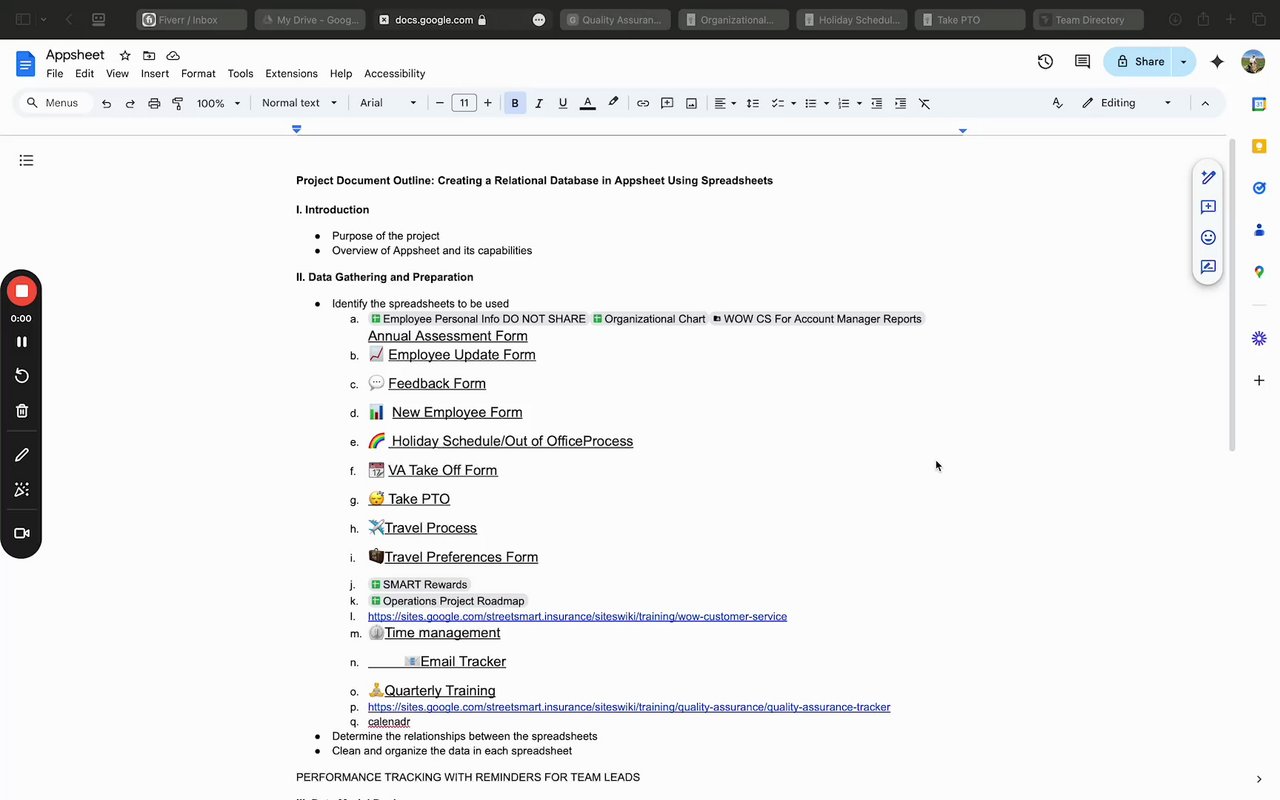Open the File menu
This screenshot has width=1280, height=800.
[55, 74]
